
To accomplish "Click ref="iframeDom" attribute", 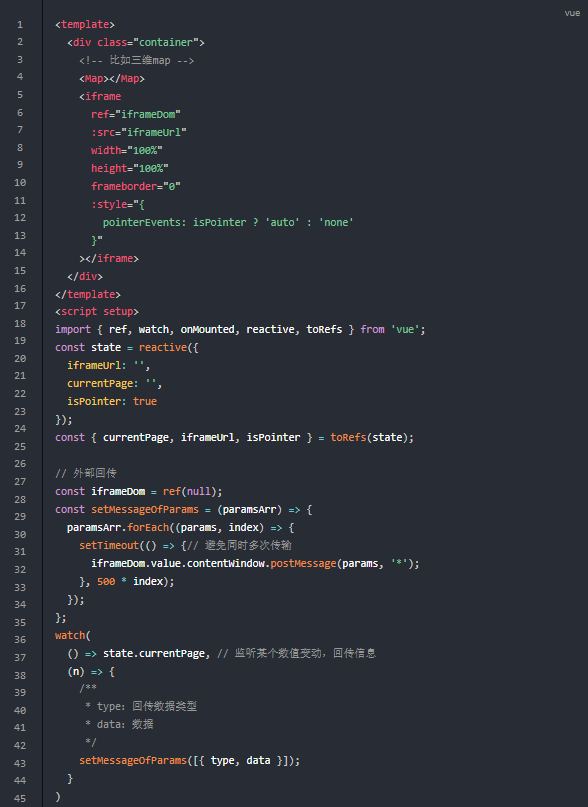I will tap(136, 114).
